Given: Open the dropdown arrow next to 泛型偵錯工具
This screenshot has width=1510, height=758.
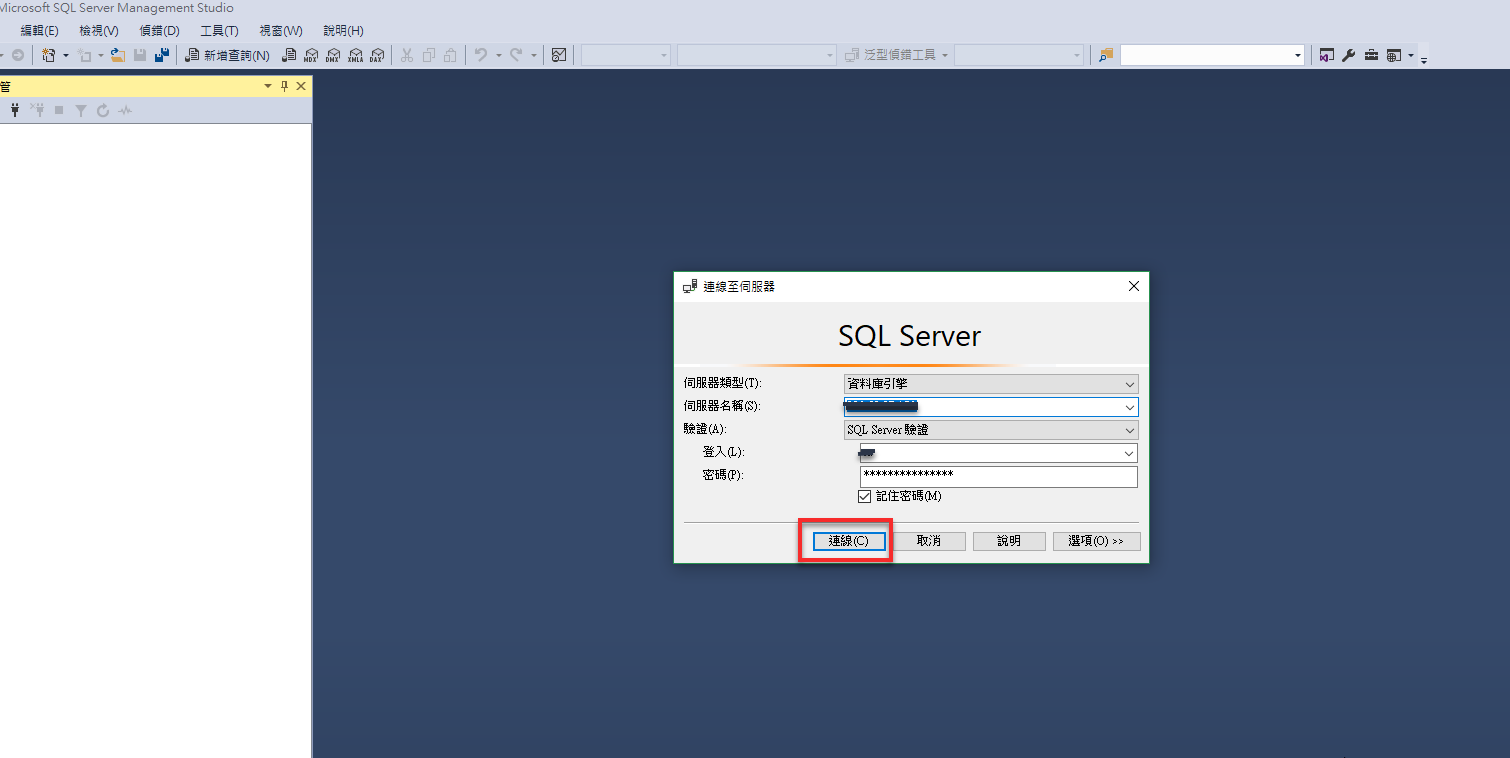Looking at the screenshot, I should tap(944, 55).
